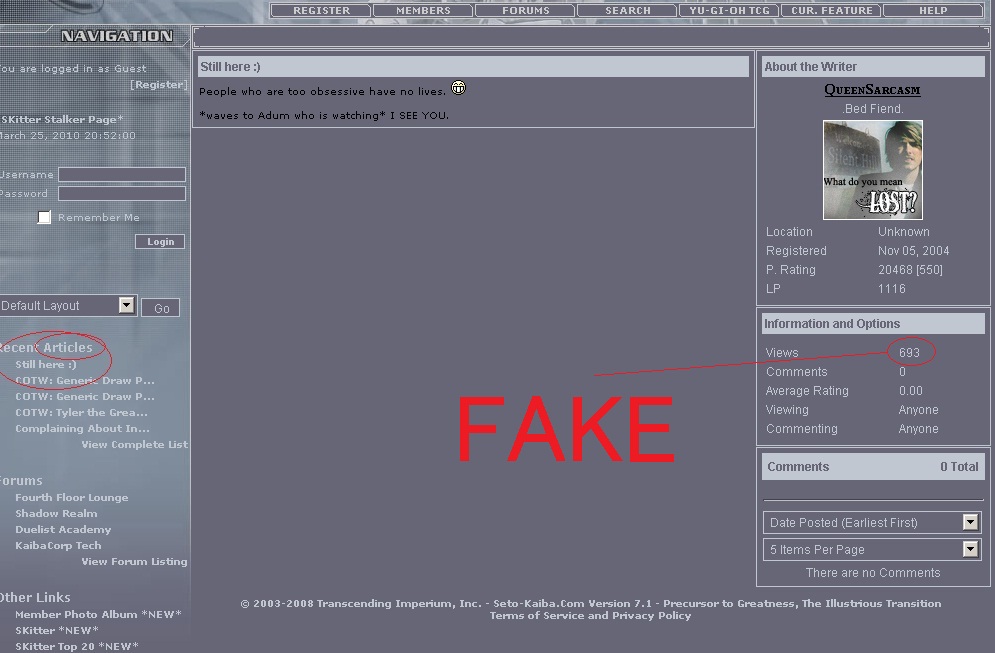Click the Help menu item
This screenshot has width=995, height=653.
pos(932,11)
